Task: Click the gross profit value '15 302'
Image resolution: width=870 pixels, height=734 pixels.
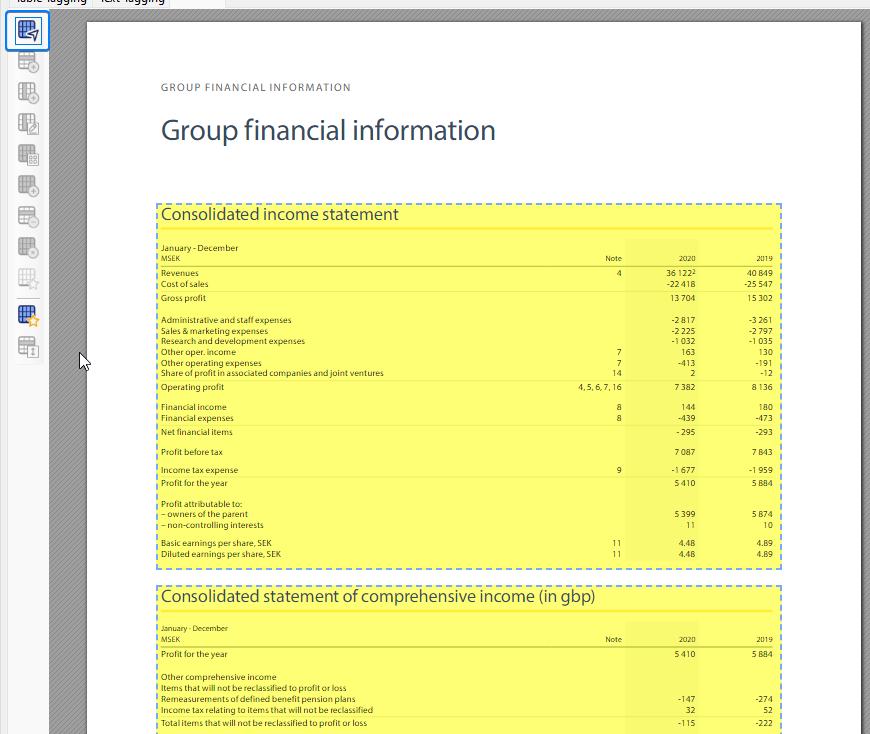Action: click(760, 298)
